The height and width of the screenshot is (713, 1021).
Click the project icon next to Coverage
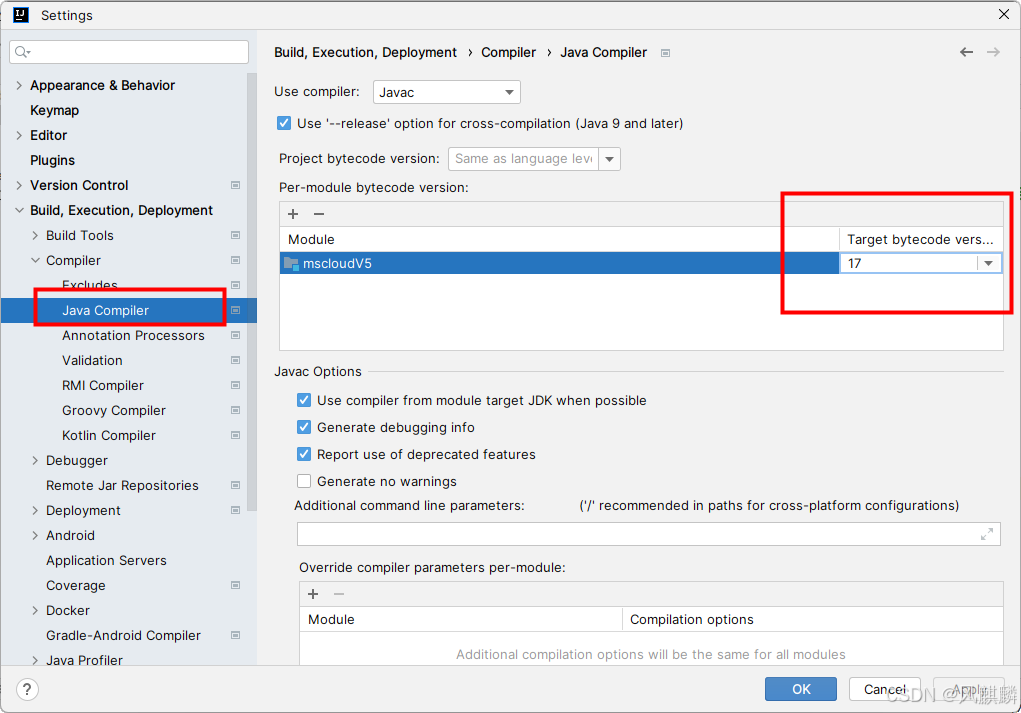pyautogui.click(x=236, y=585)
